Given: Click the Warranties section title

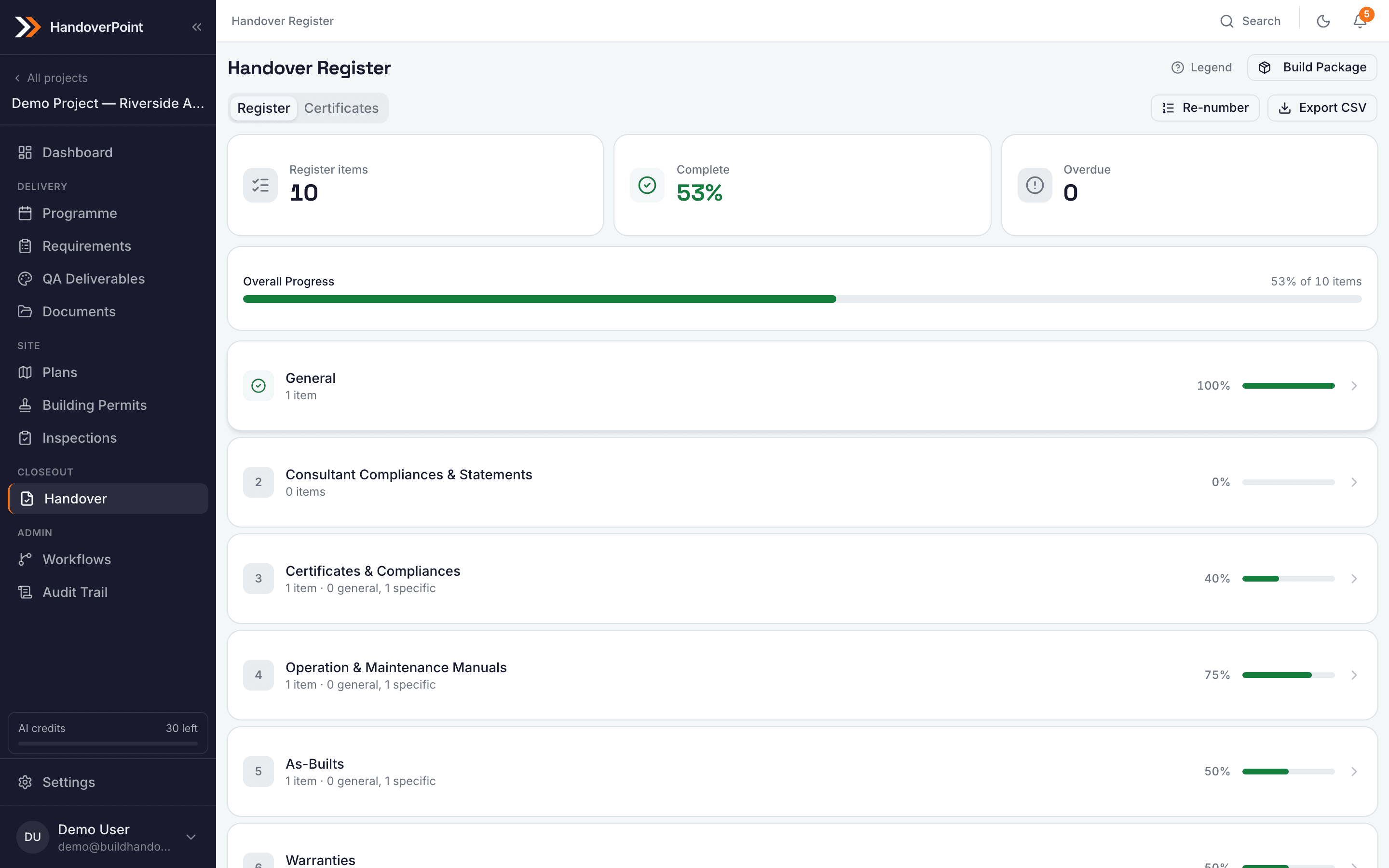Looking at the screenshot, I should [x=320, y=860].
